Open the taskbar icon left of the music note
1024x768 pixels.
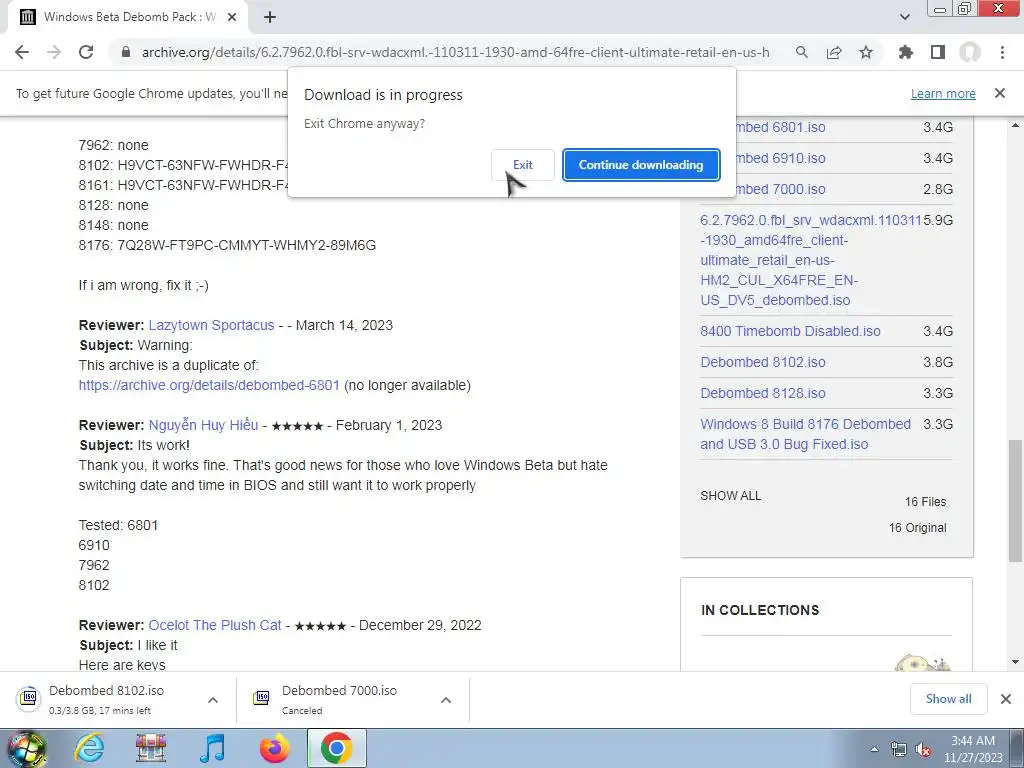(151, 748)
